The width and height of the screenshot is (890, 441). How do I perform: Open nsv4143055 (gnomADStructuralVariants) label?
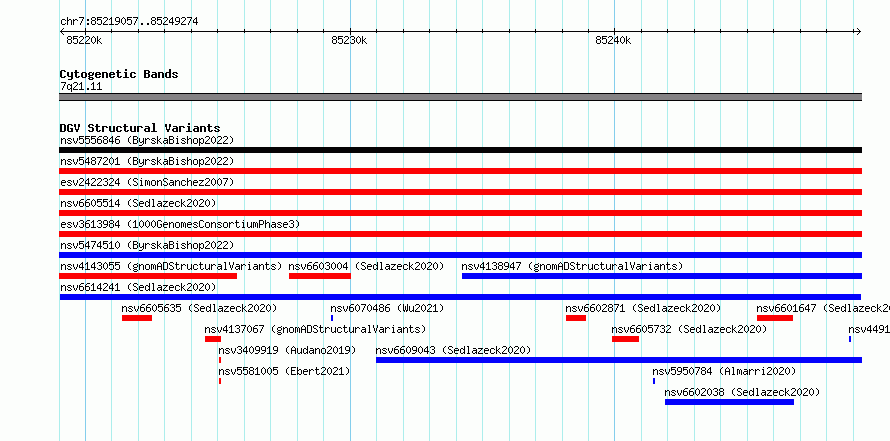tap(171, 266)
